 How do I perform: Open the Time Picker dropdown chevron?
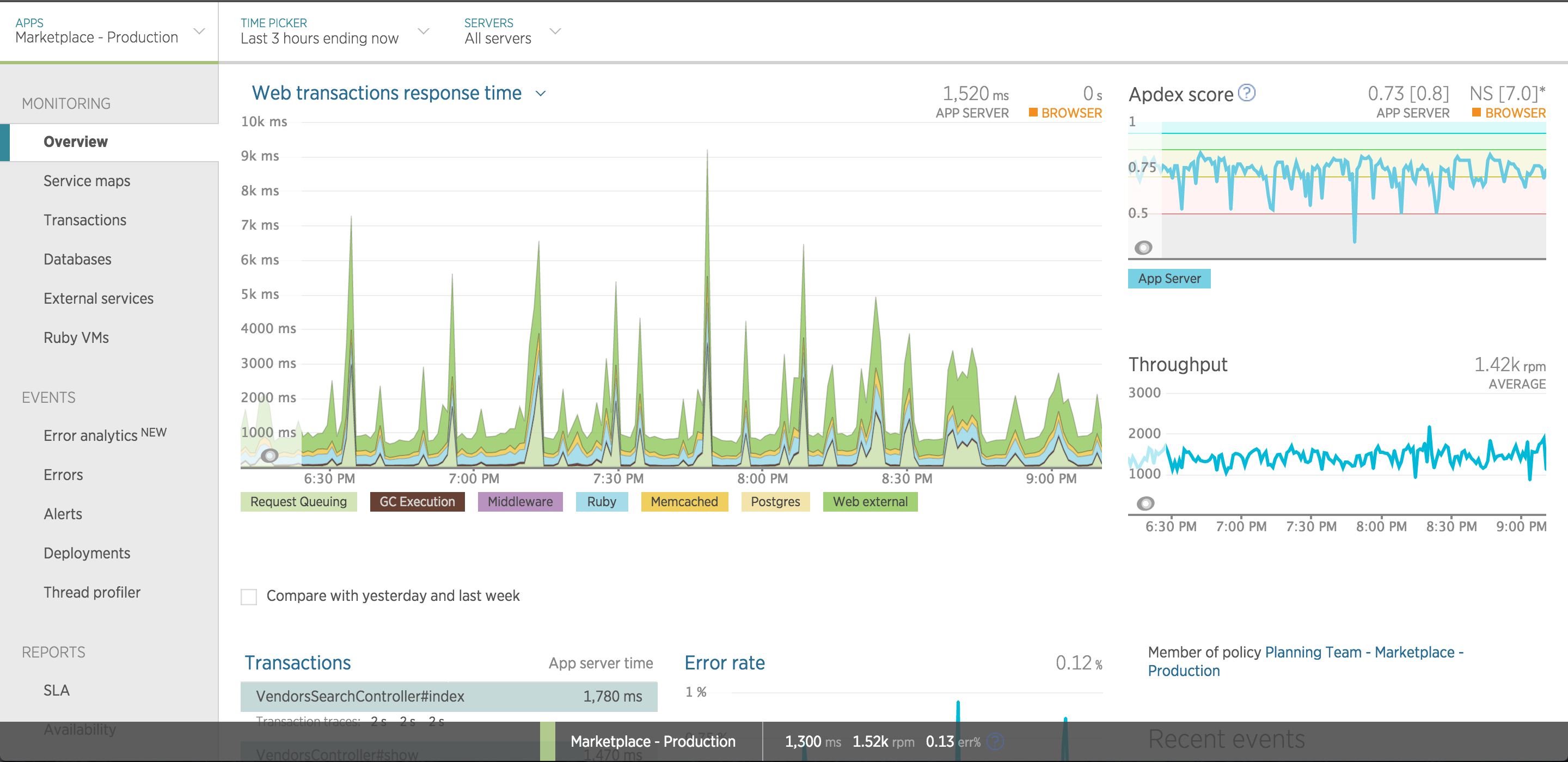pyautogui.click(x=423, y=31)
